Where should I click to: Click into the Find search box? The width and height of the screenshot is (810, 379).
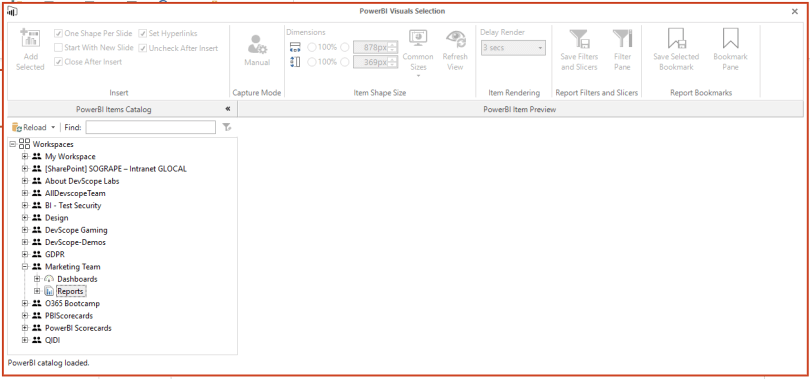(x=151, y=127)
